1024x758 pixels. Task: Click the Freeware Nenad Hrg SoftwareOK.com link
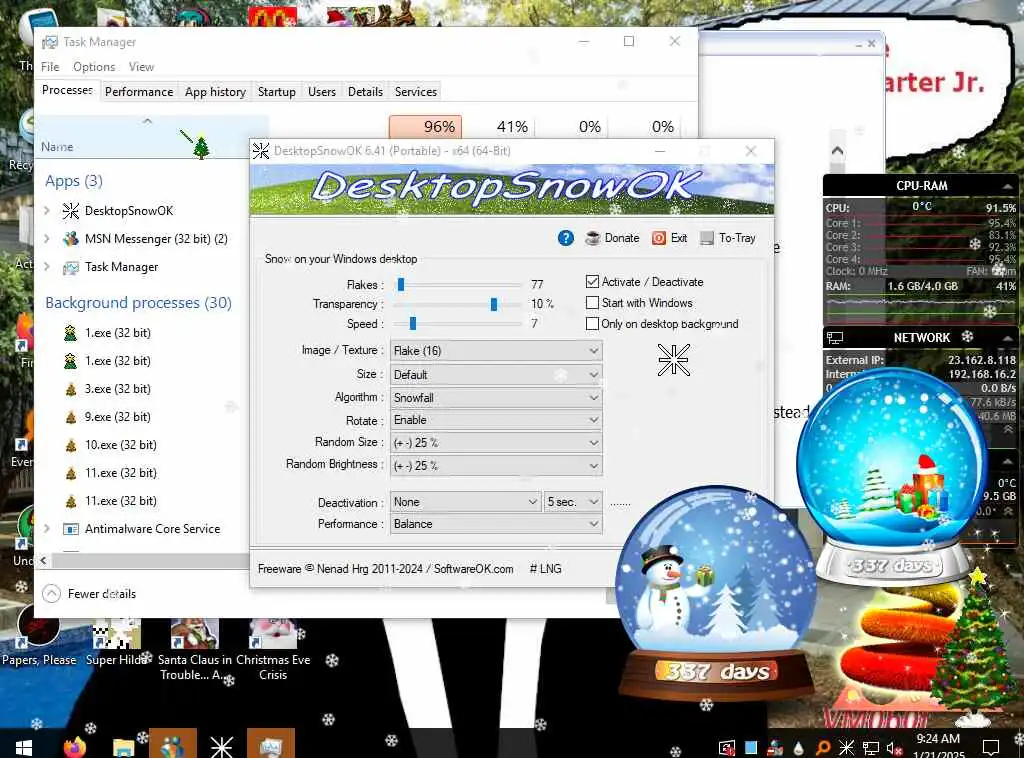pos(385,569)
